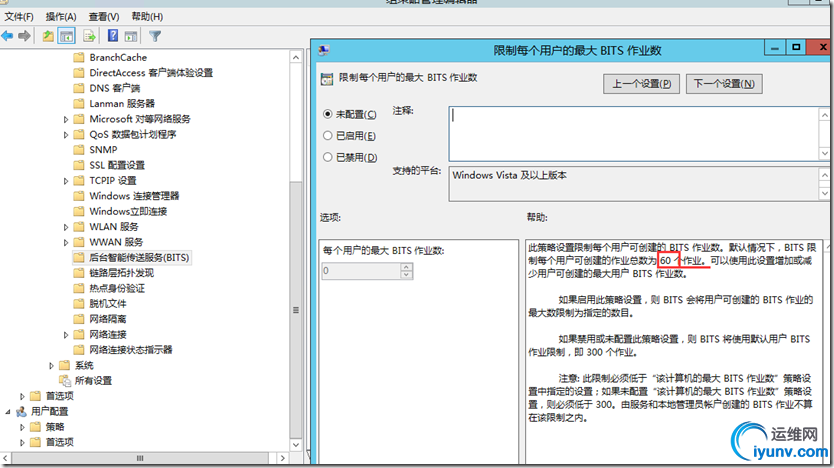Screen dimensions: 834x468
Task: Expand the WWAN 服务 node
Action: (x=65, y=243)
